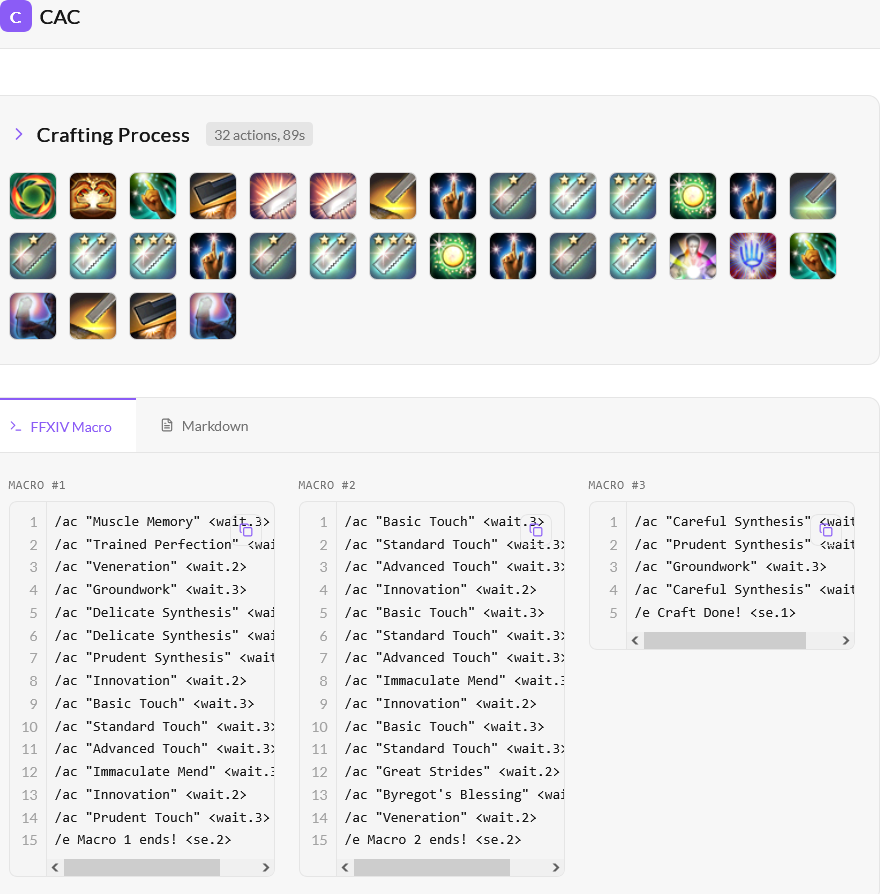The width and height of the screenshot is (880, 894).
Task: Click the second Immaculate Mend icon at step twenty-two
Action: click(x=453, y=256)
